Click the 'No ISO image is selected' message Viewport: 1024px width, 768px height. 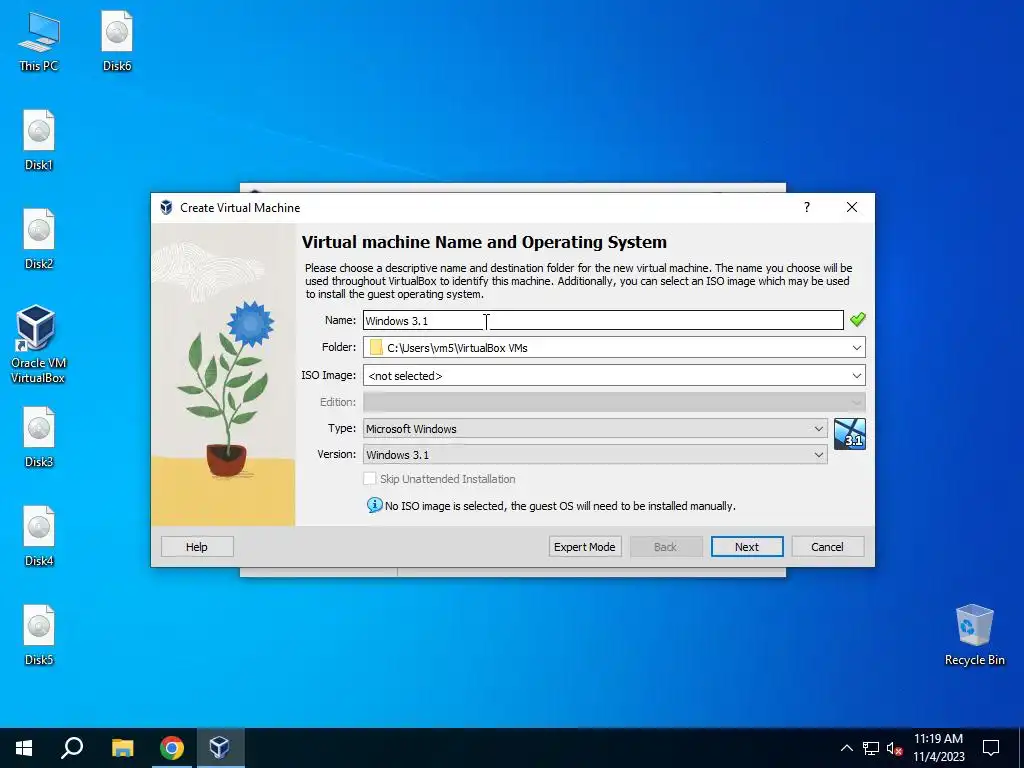[x=560, y=506]
